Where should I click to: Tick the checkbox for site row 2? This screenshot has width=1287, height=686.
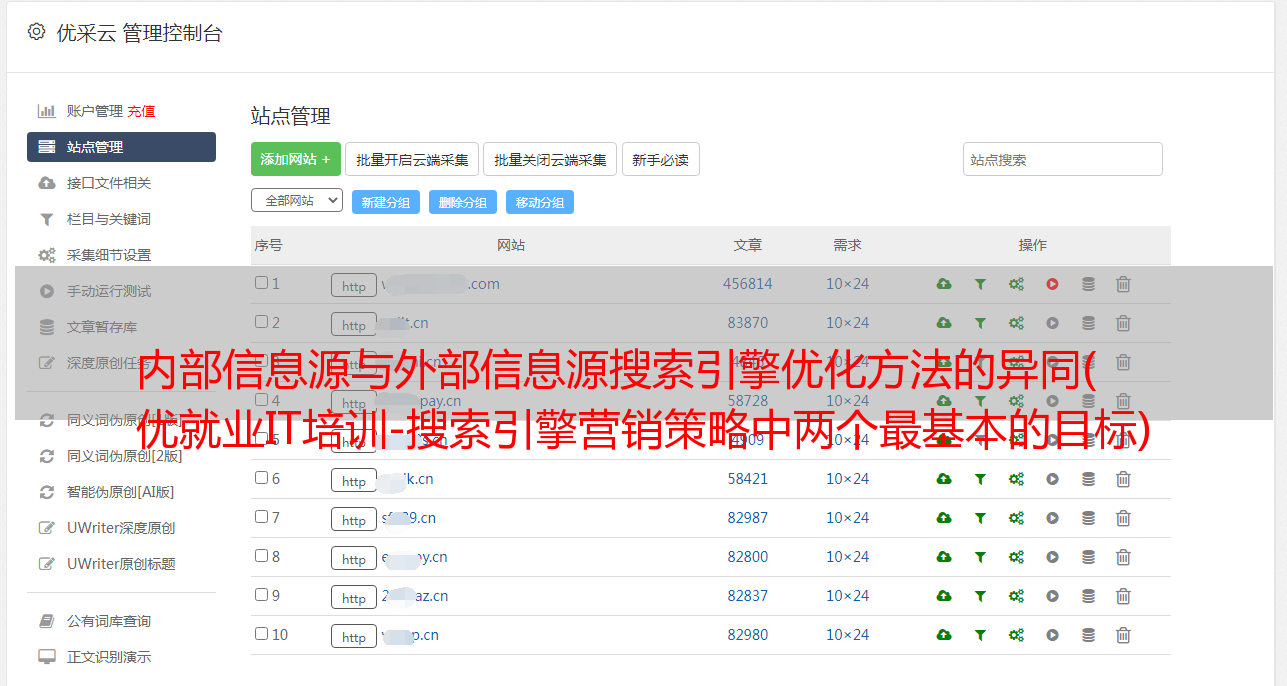click(261, 322)
